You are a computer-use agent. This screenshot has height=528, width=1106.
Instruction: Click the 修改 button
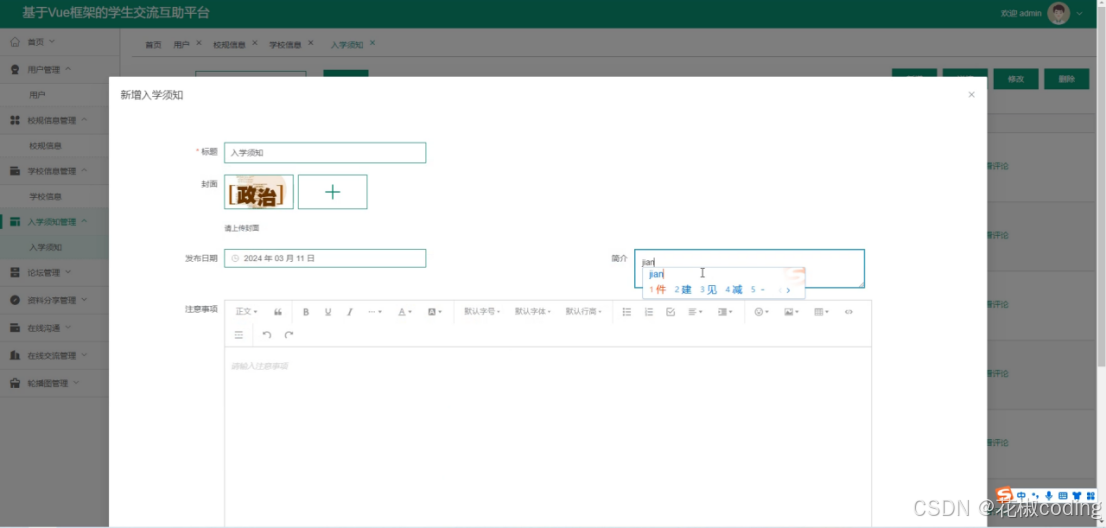click(1016, 79)
